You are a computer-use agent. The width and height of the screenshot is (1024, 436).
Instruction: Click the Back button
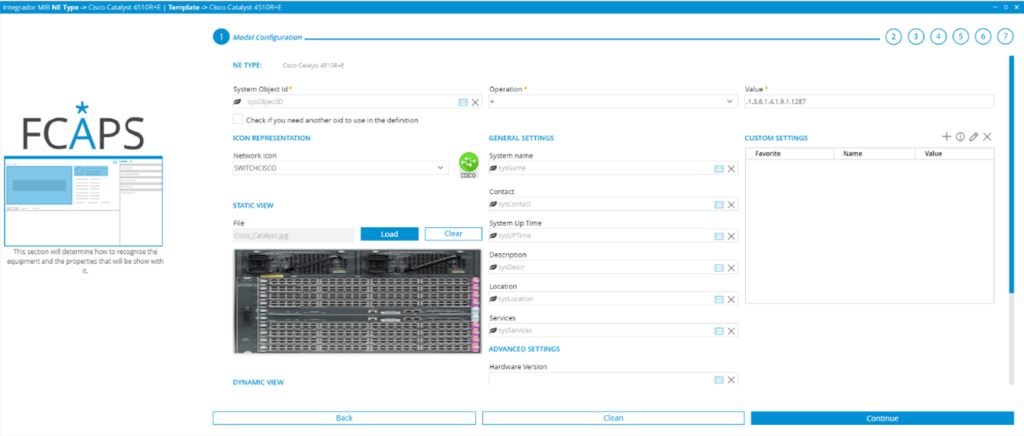click(344, 418)
